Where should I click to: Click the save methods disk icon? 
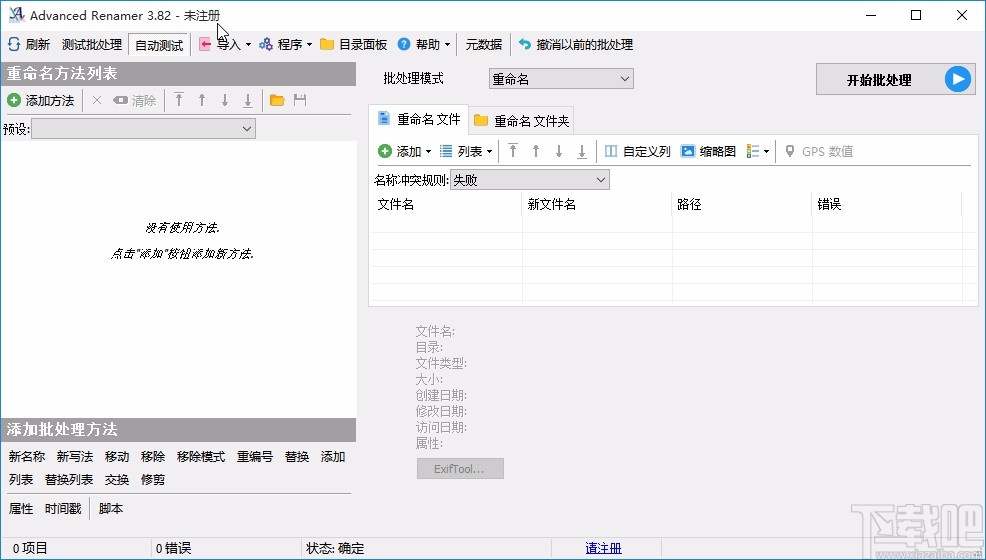click(300, 100)
